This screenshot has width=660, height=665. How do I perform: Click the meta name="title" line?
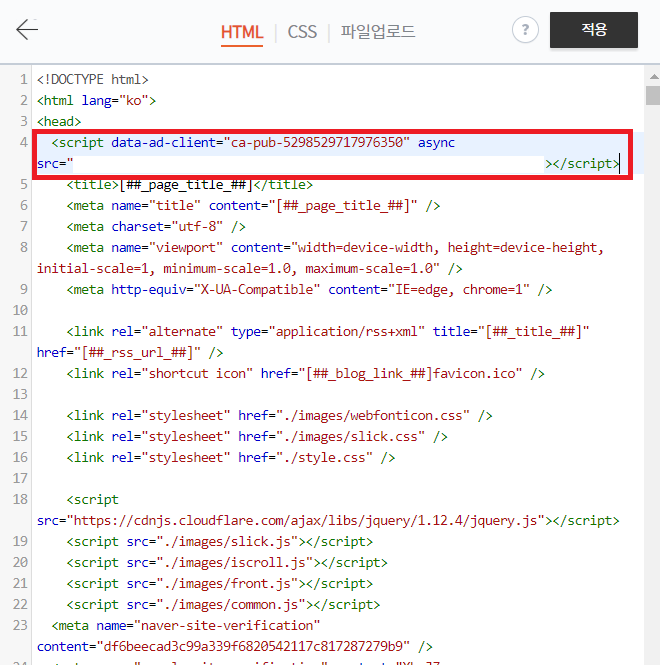tap(253, 206)
